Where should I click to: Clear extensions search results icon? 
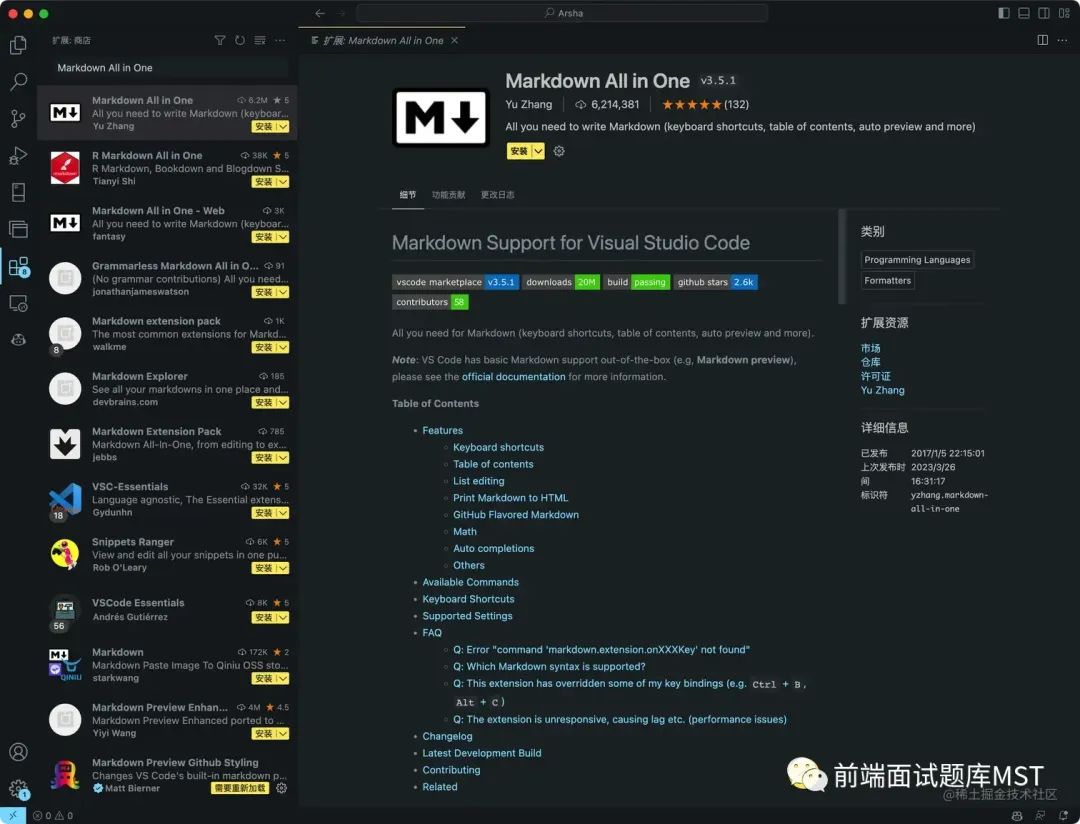(260, 41)
